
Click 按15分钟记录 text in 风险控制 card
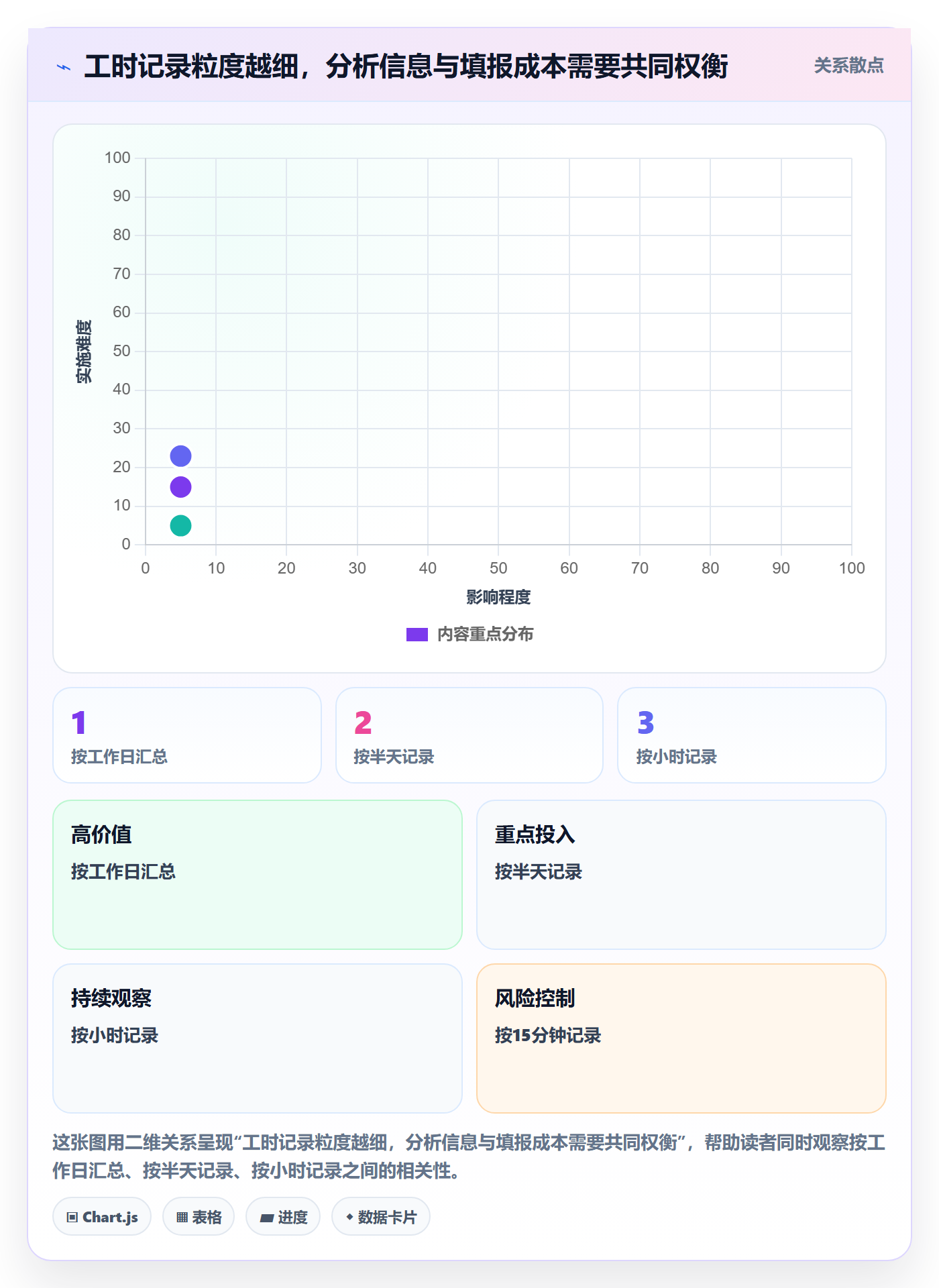click(x=548, y=1035)
